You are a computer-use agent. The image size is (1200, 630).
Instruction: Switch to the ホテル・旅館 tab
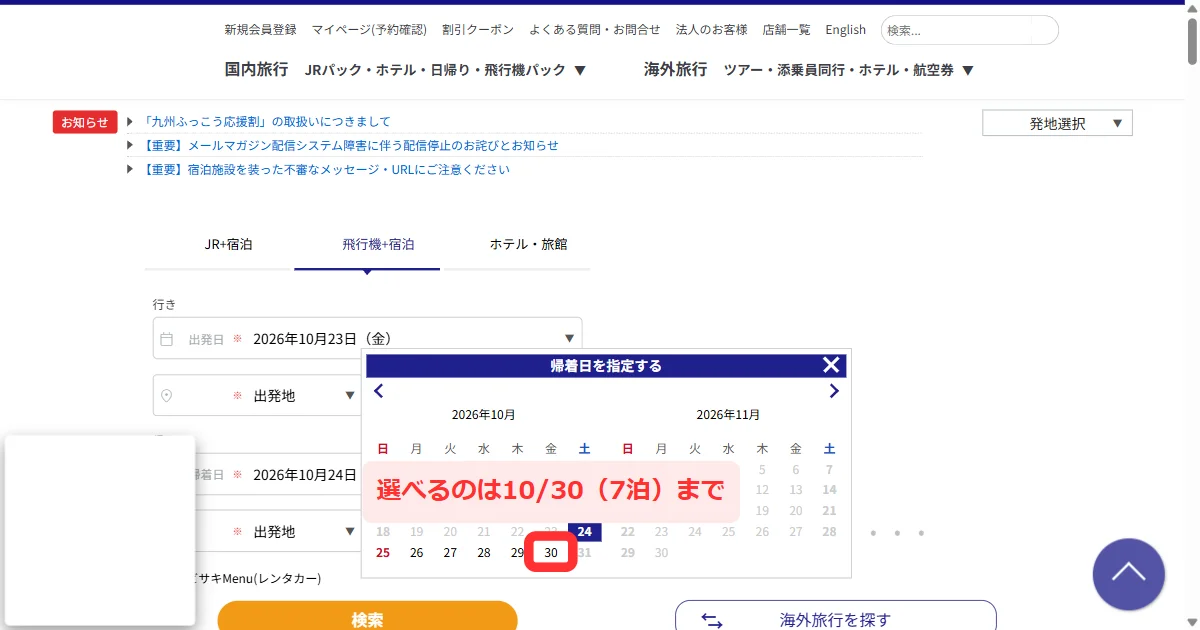pyautogui.click(x=528, y=243)
